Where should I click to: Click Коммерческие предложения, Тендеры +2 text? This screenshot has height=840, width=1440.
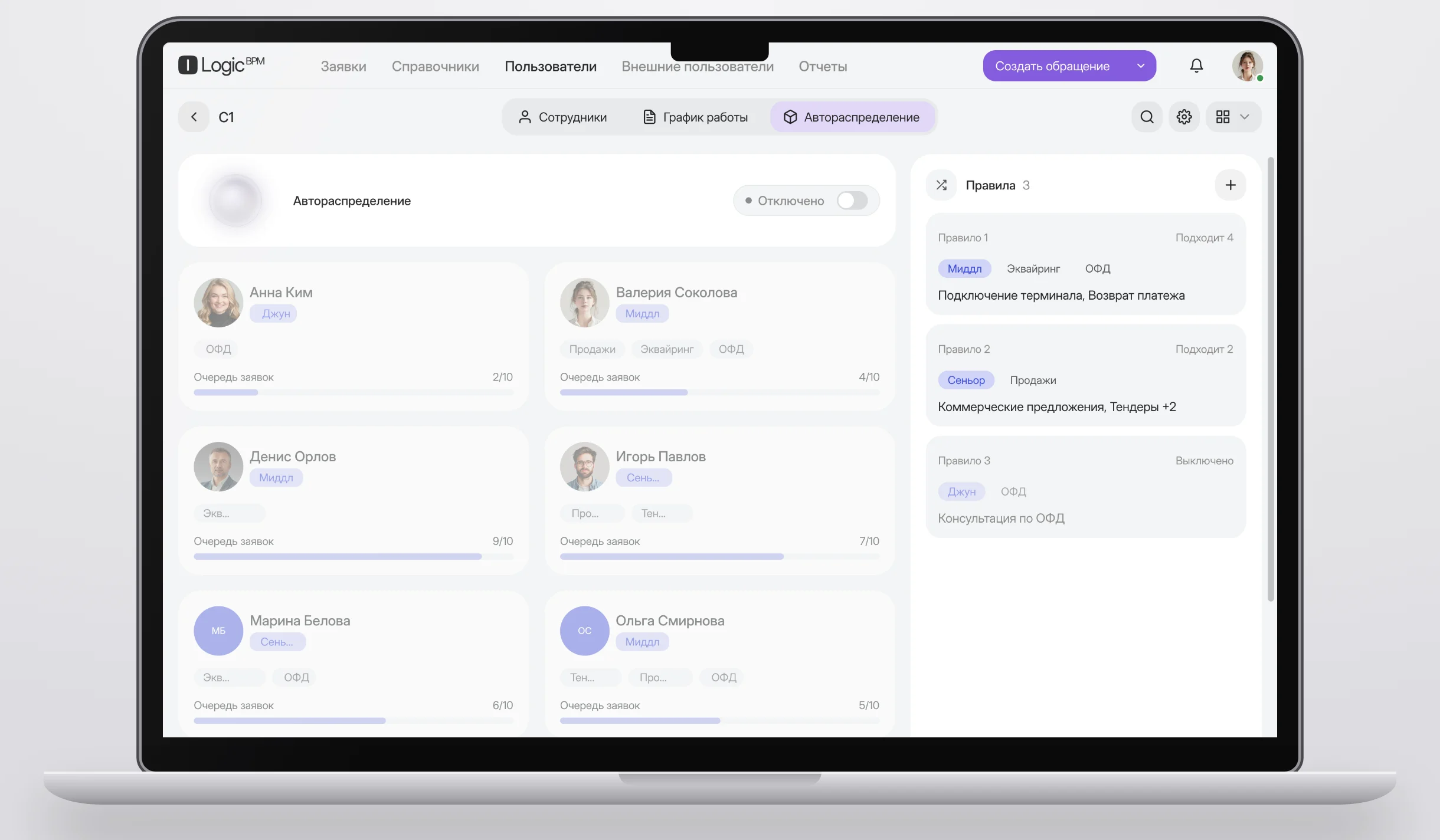coord(1056,407)
